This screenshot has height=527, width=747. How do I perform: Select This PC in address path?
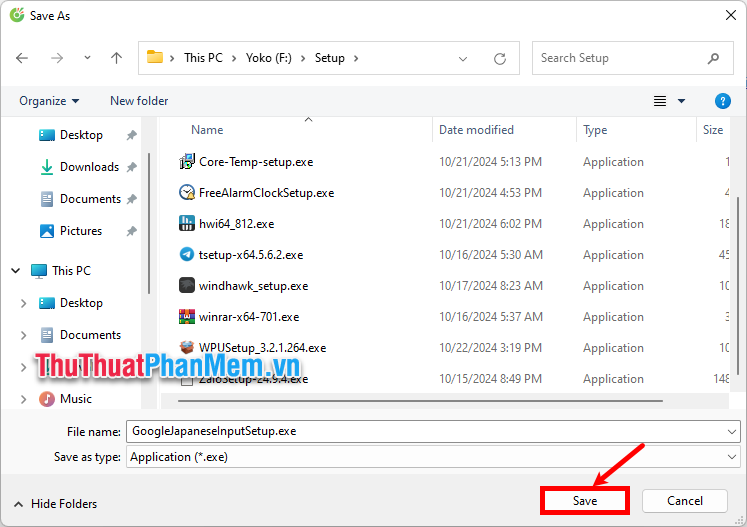[203, 58]
